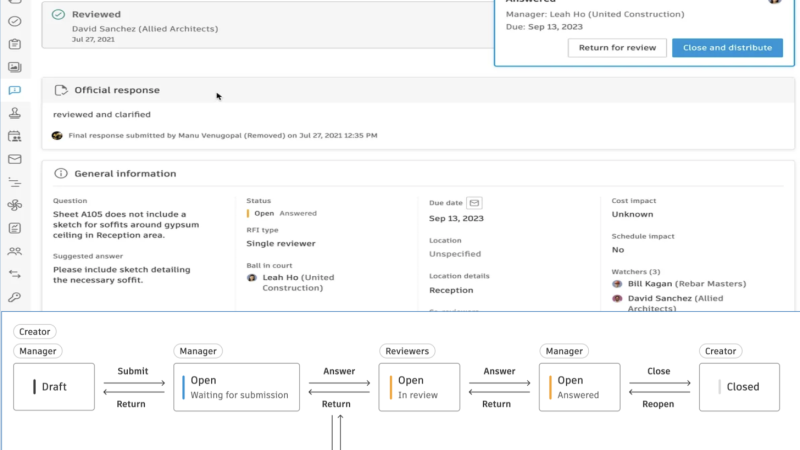The height and width of the screenshot is (450, 800).
Task: Open the Photos icon in sidebar
Action: coord(14,67)
